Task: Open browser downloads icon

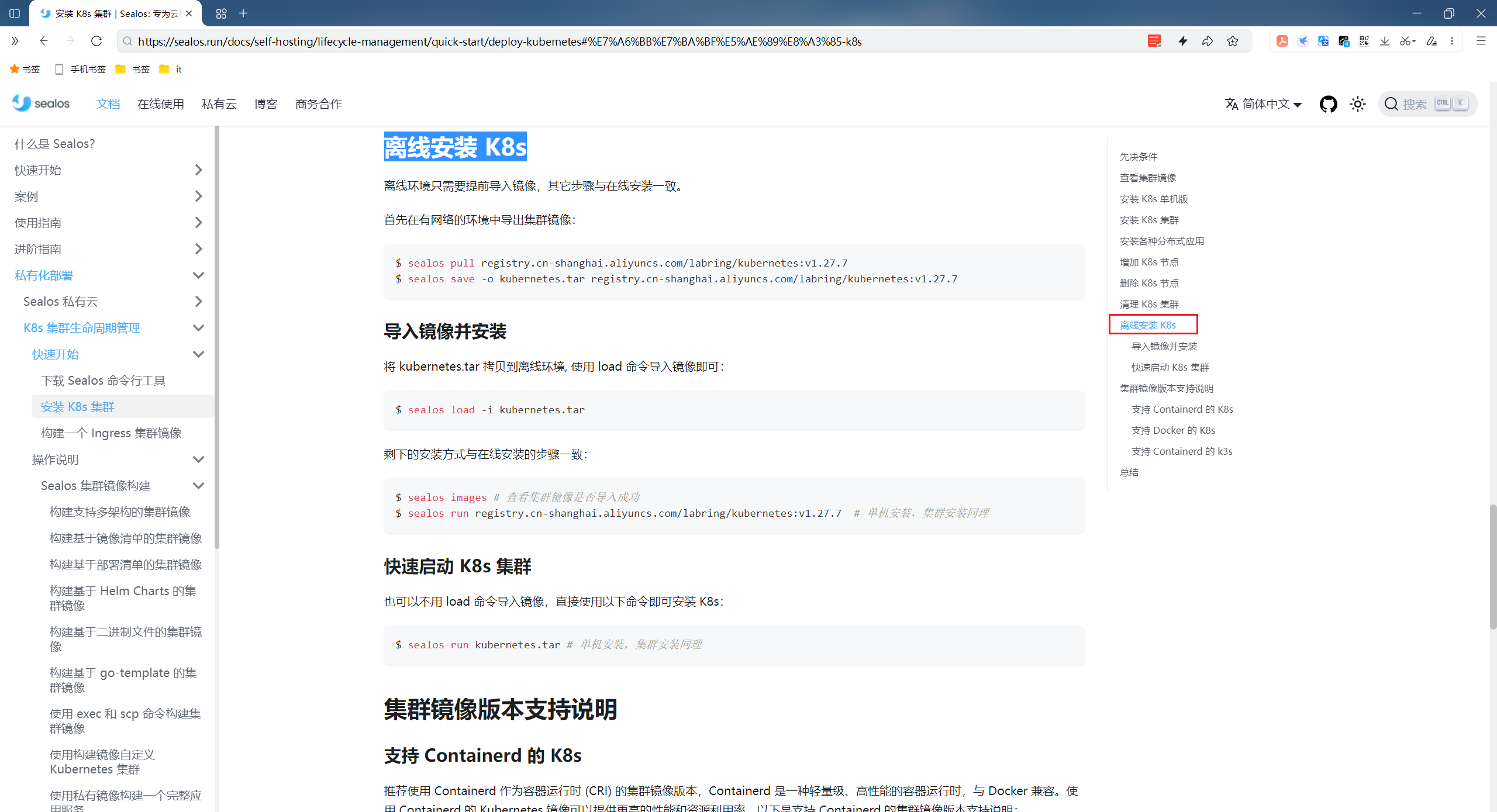Action: [1385, 41]
